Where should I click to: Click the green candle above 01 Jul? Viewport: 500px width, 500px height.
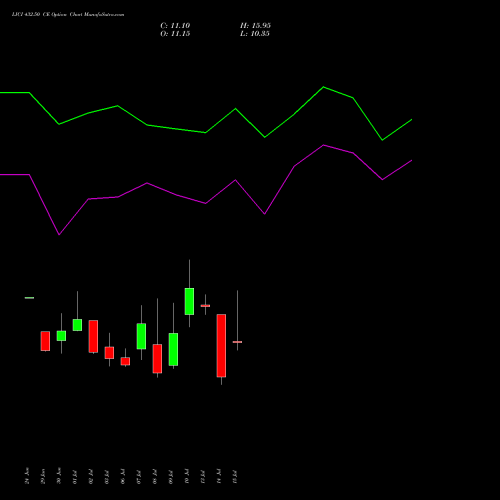click(77, 325)
